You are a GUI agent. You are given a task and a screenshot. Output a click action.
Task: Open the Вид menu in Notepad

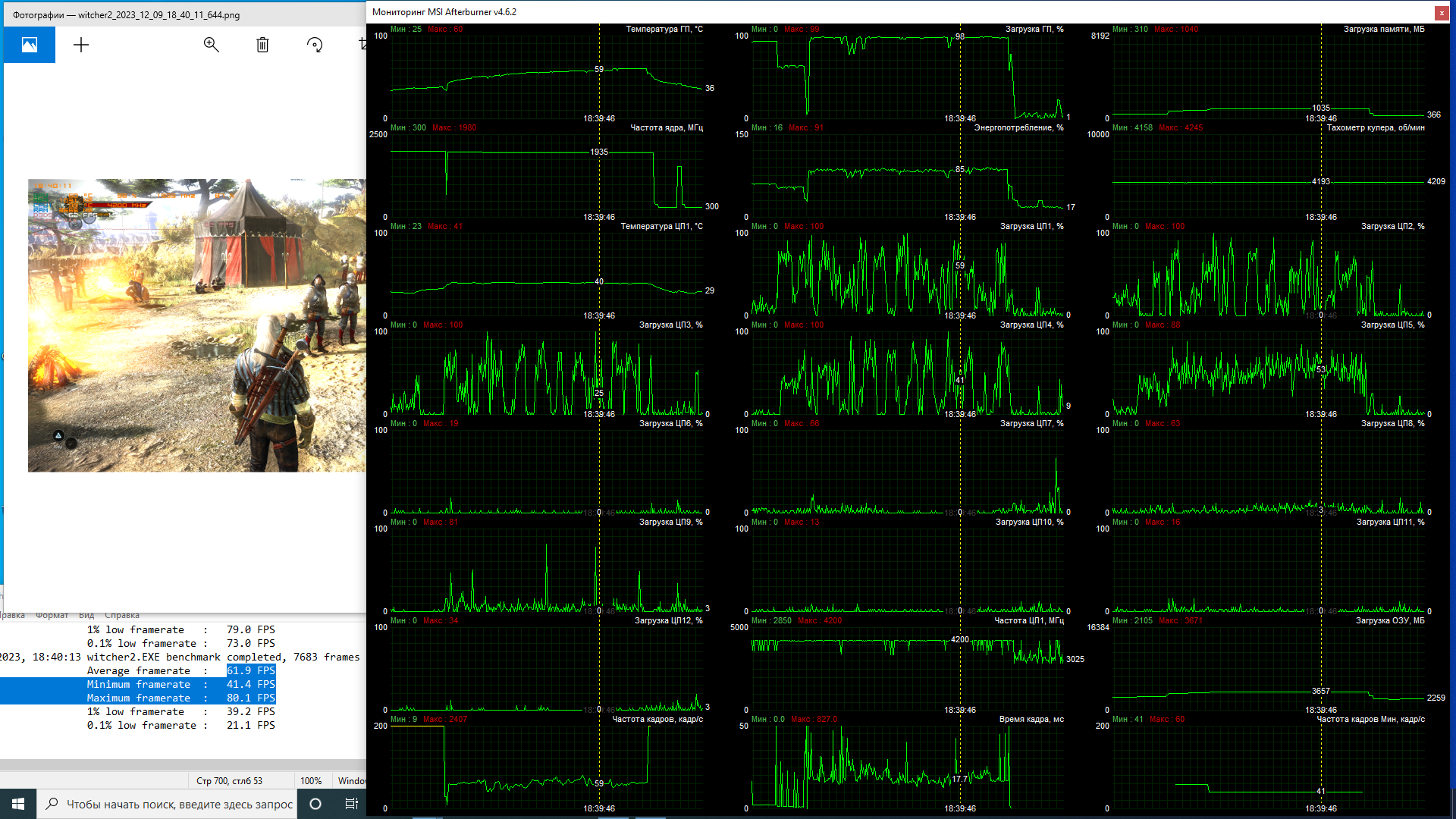tap(86, 616)
